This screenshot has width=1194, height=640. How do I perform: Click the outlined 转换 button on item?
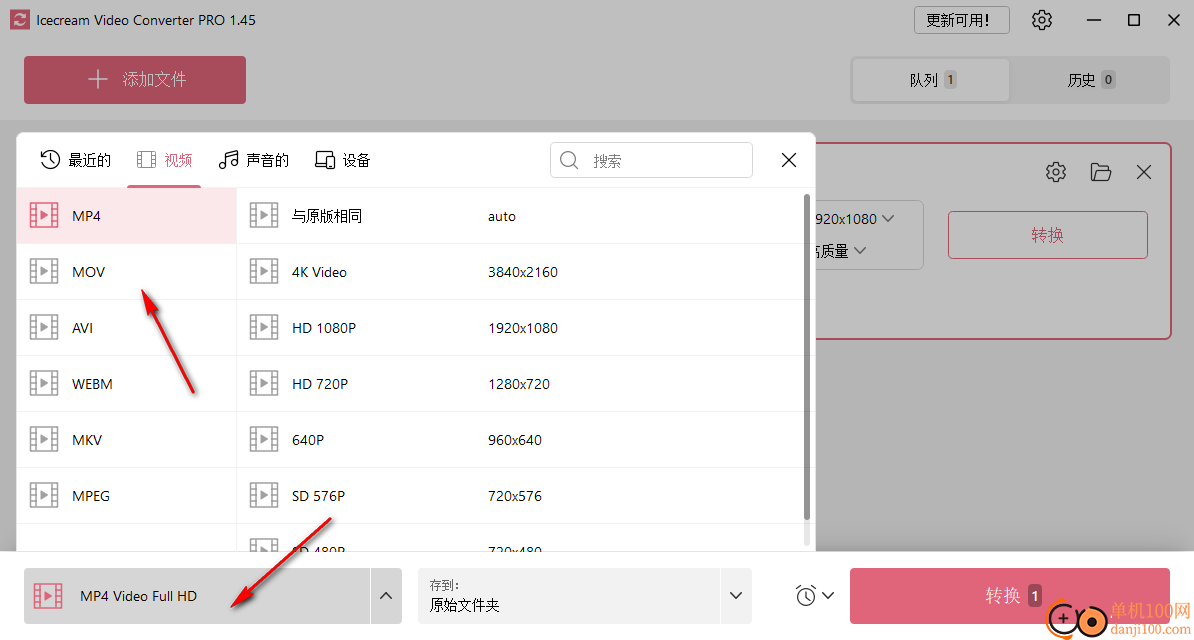point(1047,235)
